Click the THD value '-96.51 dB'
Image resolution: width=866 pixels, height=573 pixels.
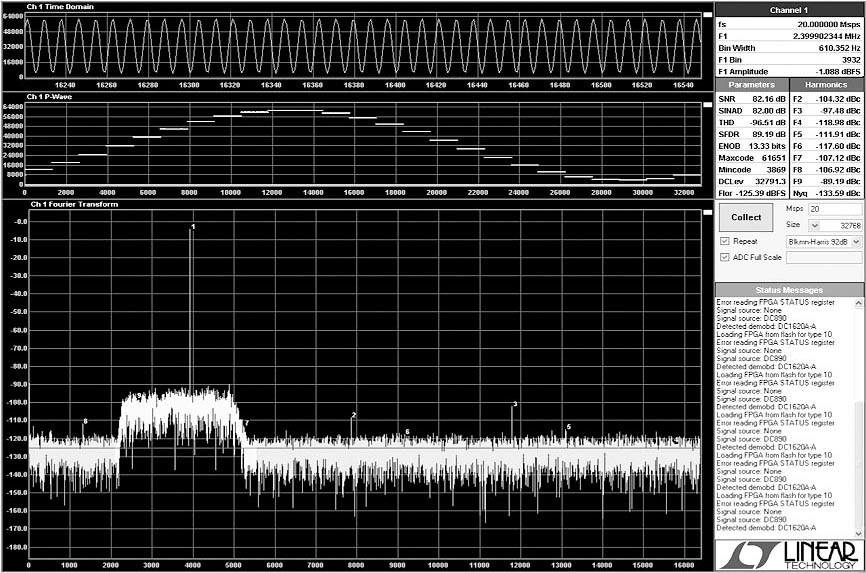768,123
